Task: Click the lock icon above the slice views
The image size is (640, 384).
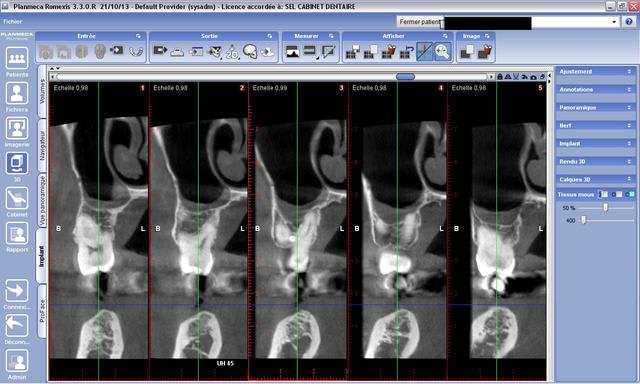Action: [x=500, y=77]
